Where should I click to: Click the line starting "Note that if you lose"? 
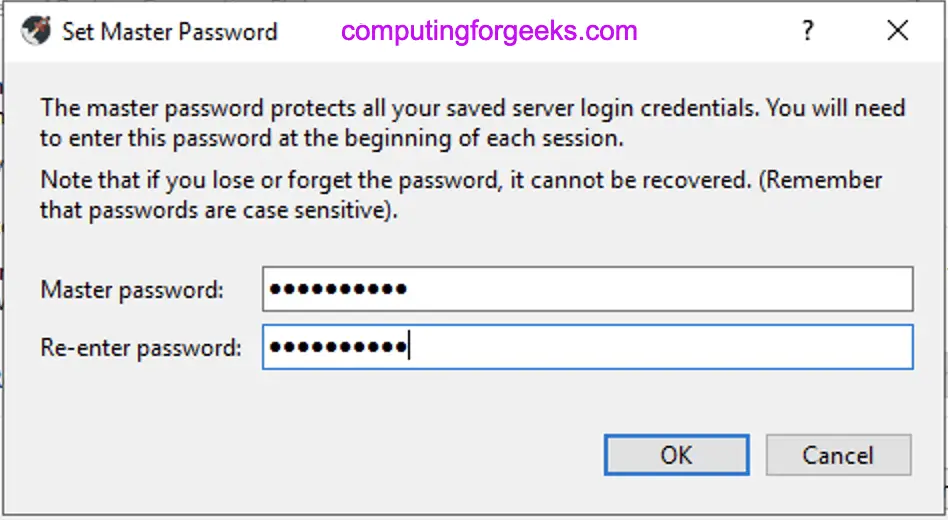(461, 180)
